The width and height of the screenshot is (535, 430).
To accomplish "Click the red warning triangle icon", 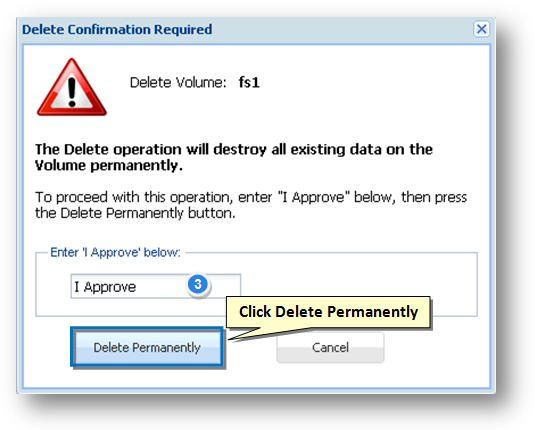I will click(x=72, y=87).
